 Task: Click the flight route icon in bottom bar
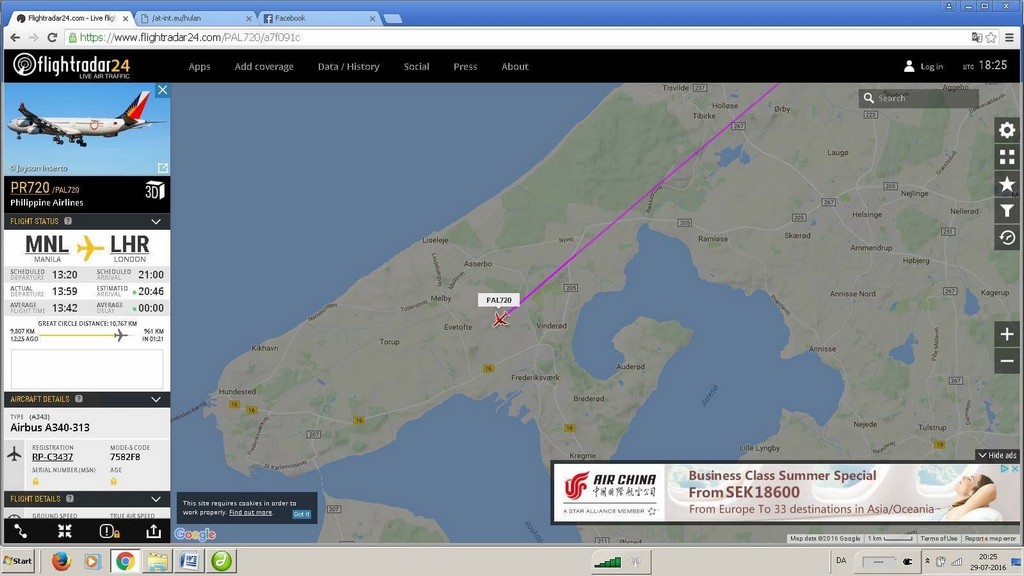coord(21,532)
